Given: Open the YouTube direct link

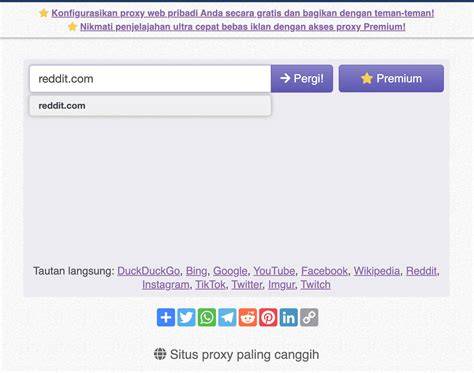Looking at the screenshot, I should [x=274, y=271].
